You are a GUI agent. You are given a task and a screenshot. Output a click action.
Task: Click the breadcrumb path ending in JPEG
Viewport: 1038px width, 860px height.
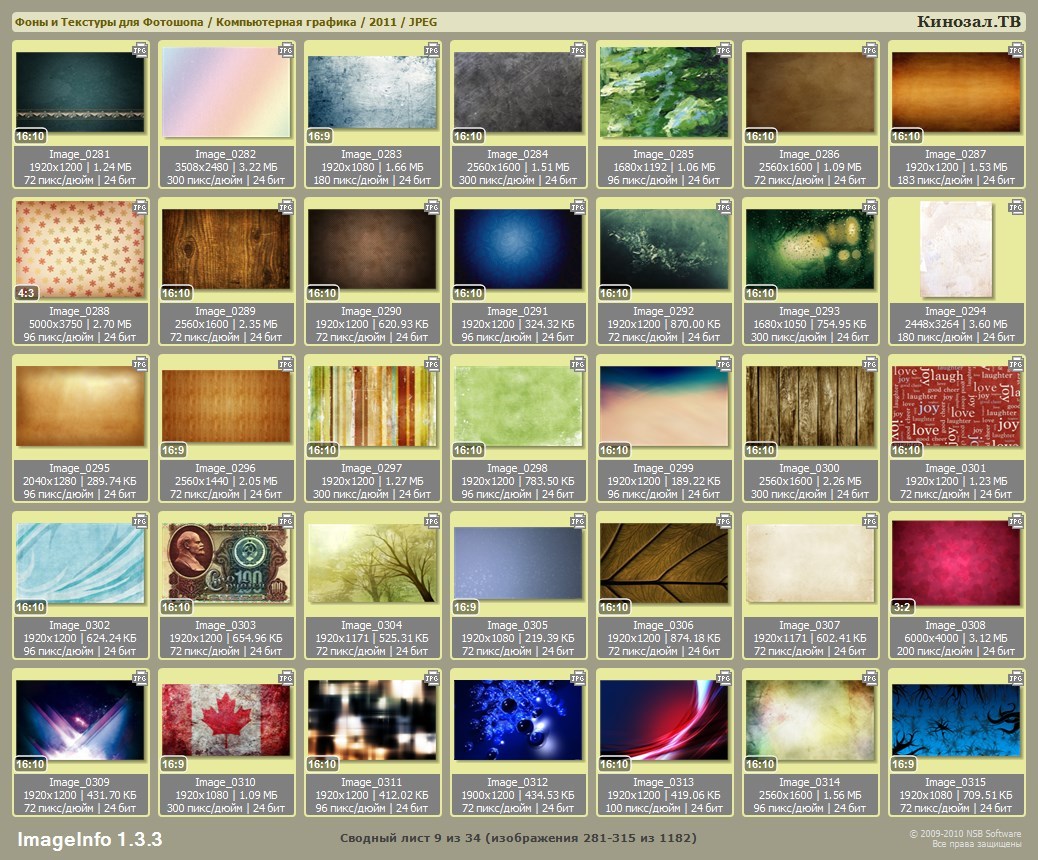coord(225,22)
